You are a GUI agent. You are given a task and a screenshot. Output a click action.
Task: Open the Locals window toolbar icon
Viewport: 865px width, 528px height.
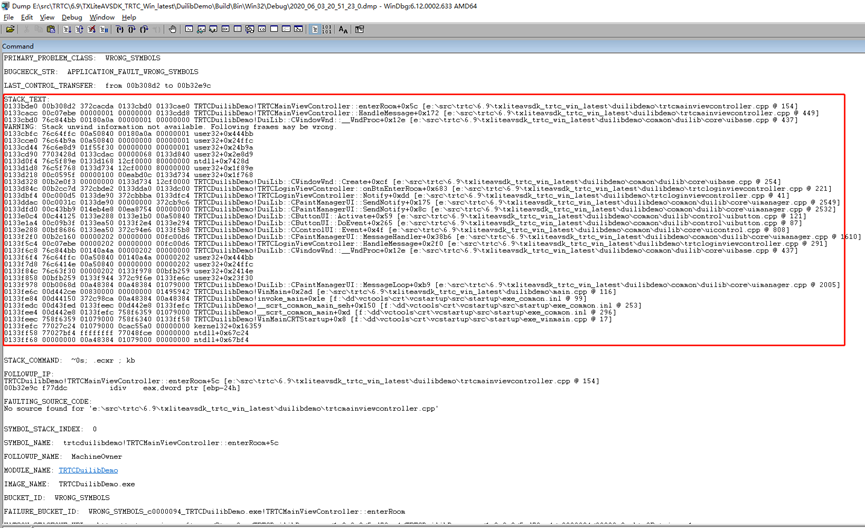pos(213,29)
